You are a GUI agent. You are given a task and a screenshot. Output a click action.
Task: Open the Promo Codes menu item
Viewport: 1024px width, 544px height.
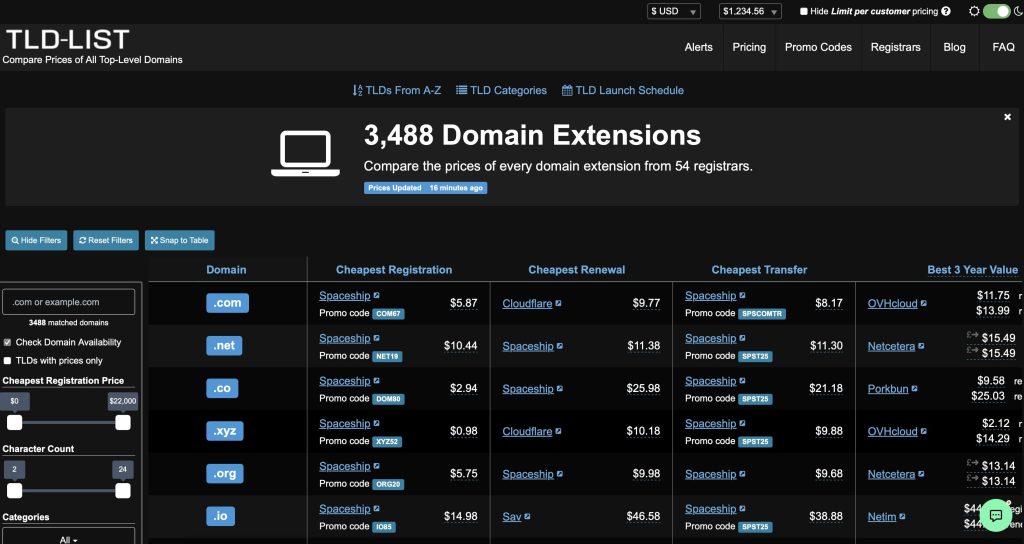[x=818, y=47]
